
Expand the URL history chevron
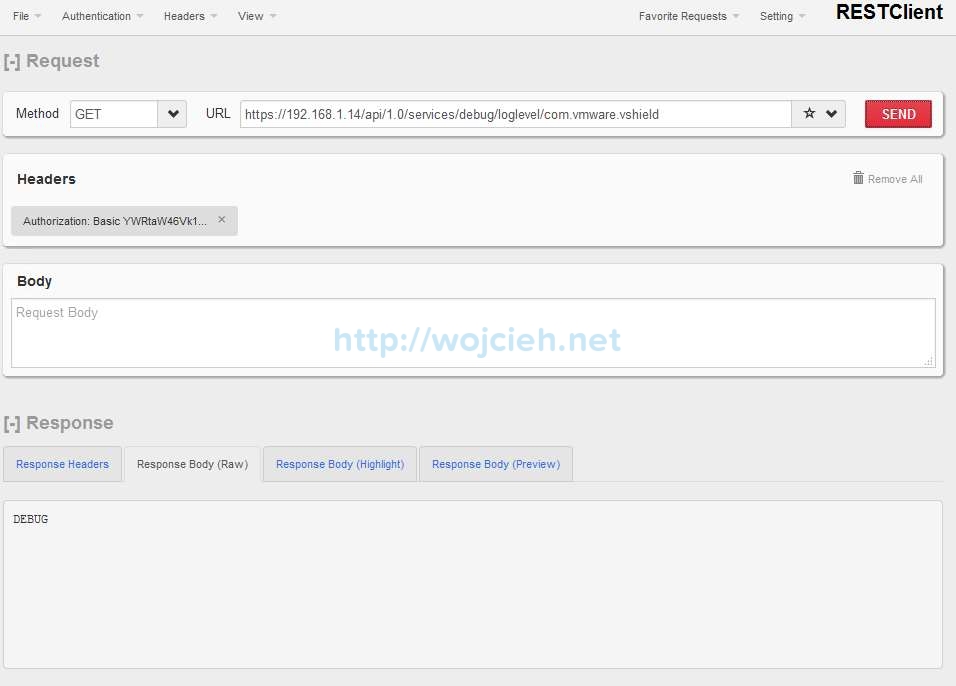[831, 113]
